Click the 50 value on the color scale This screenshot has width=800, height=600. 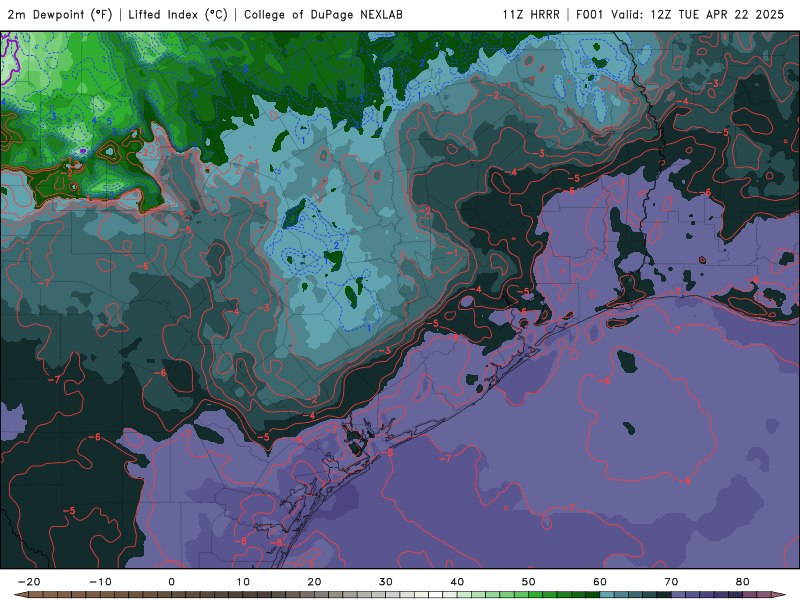click(x=529, y=582)
